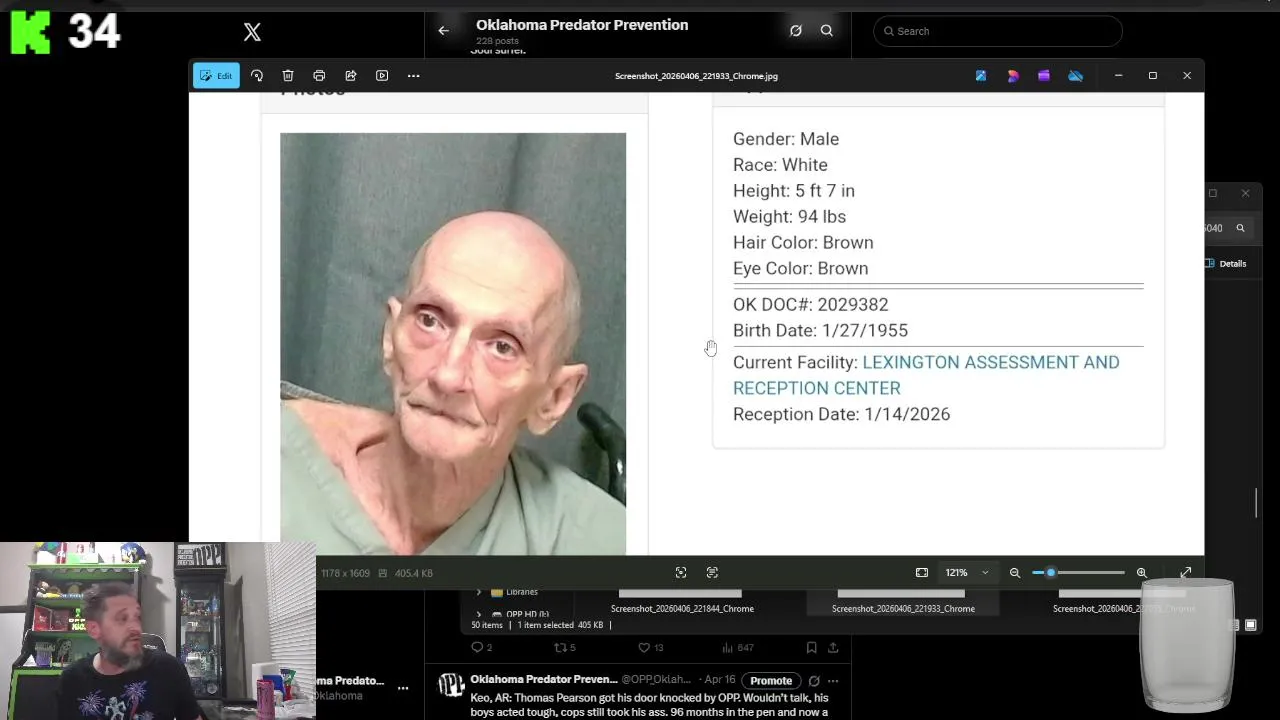The image size is (1280, 720).
Task: Share the image via share icon
Action: click(x=351, y=76)
